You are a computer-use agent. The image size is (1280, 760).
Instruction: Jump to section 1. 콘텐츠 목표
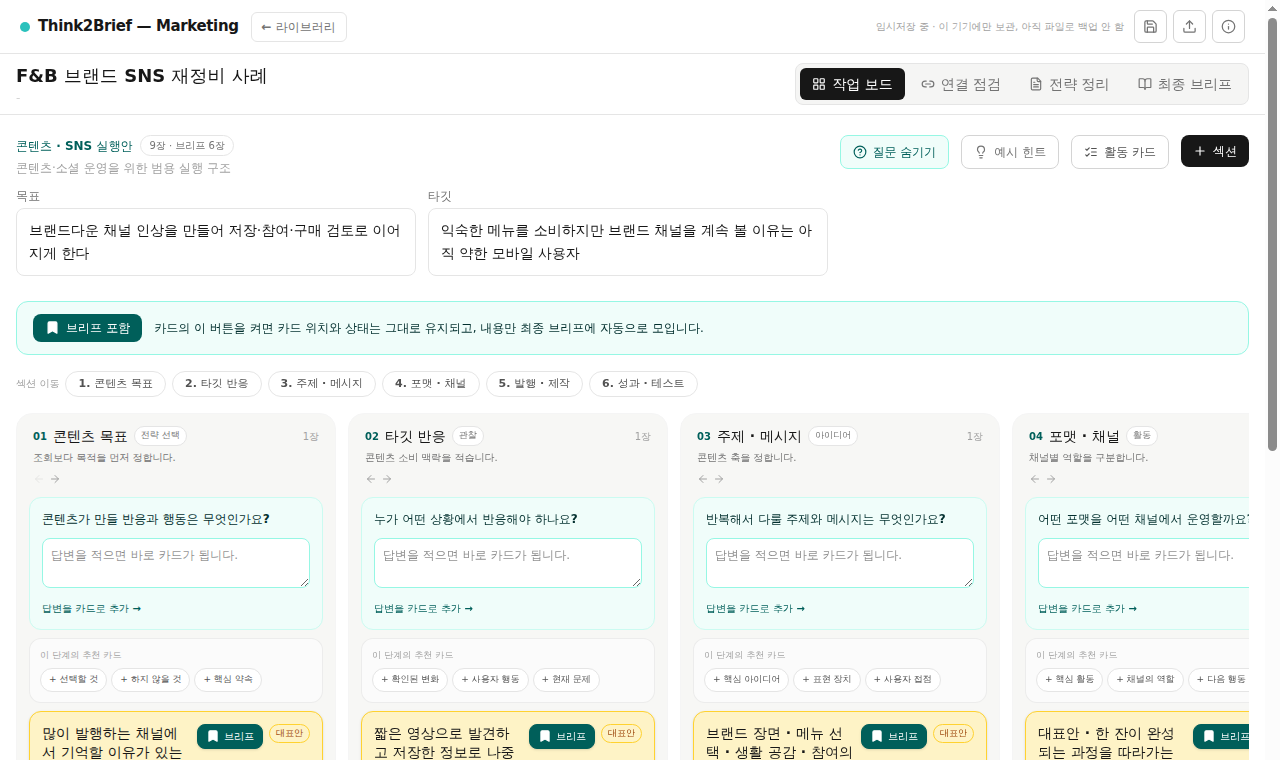115,384
